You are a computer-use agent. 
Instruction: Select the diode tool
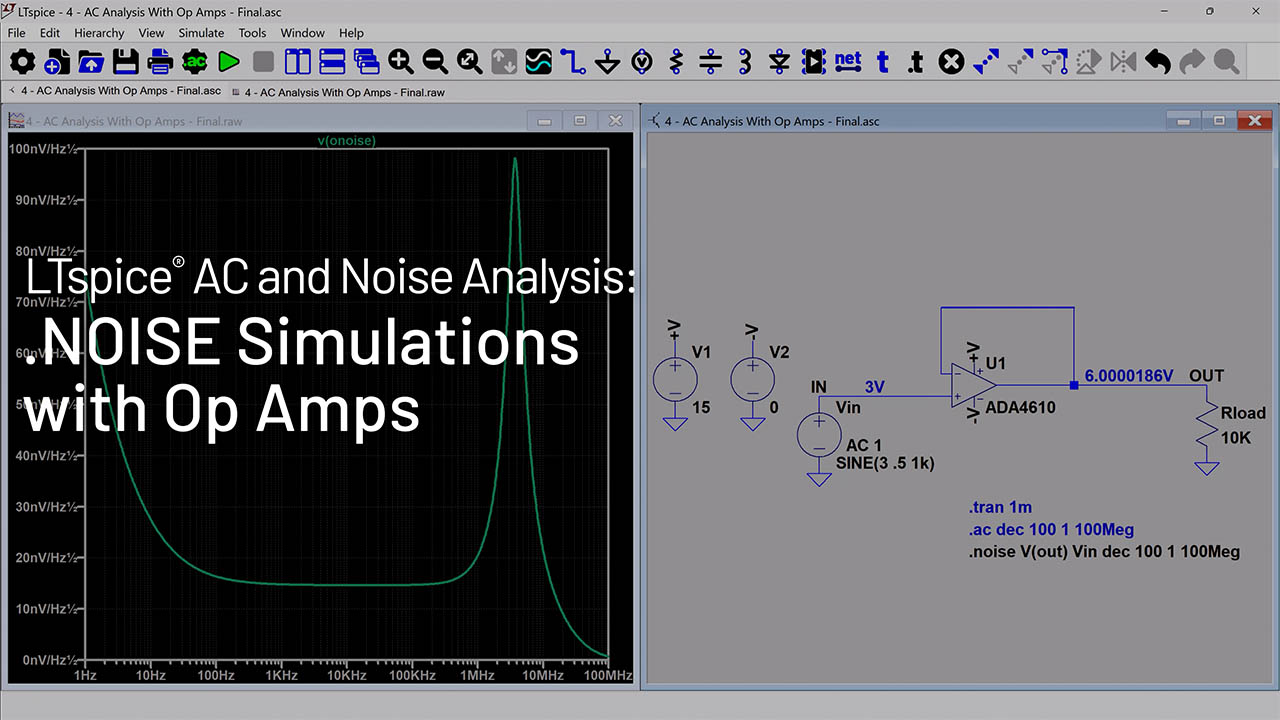[x=780, y=62]
